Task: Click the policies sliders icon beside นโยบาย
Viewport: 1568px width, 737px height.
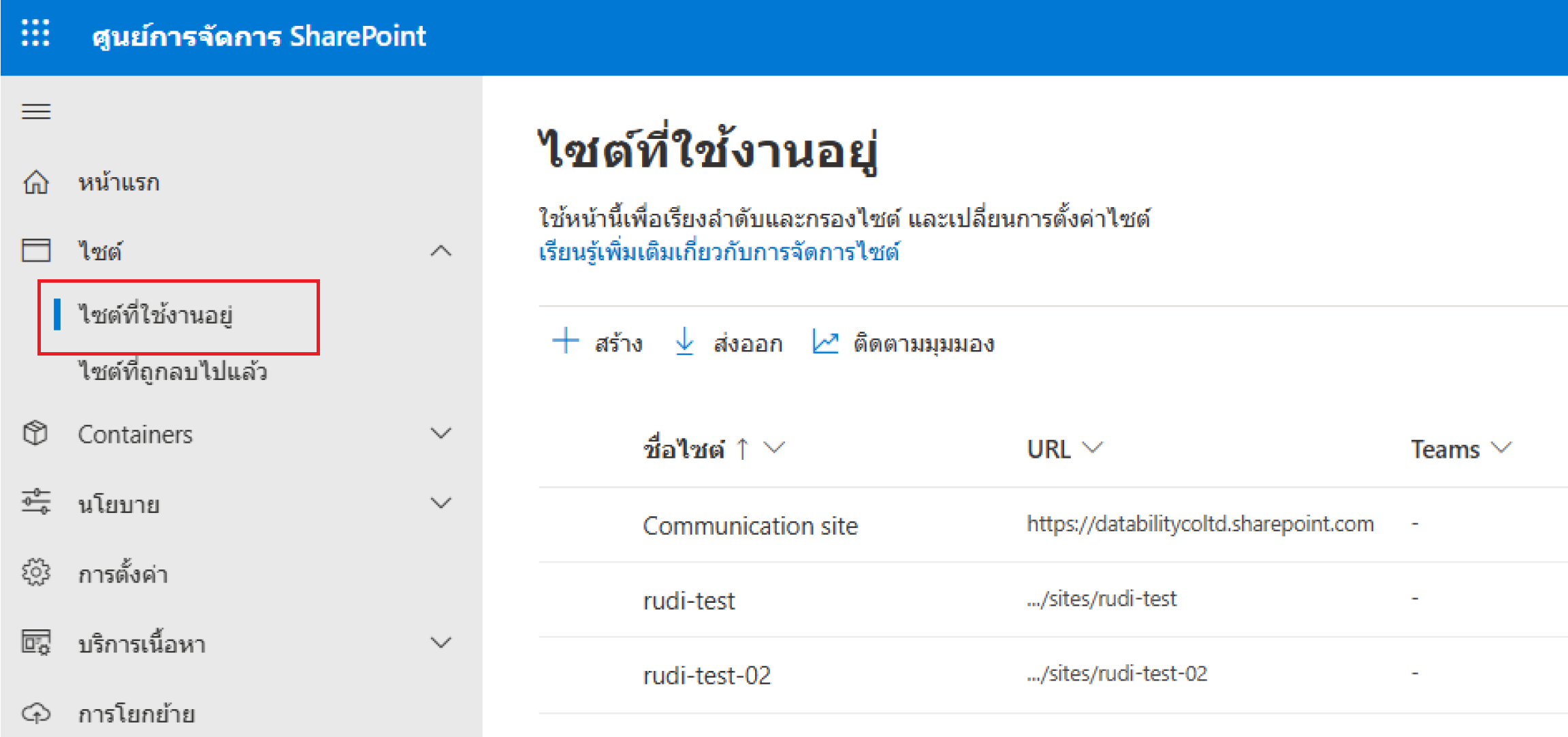Action: (36, 502)
